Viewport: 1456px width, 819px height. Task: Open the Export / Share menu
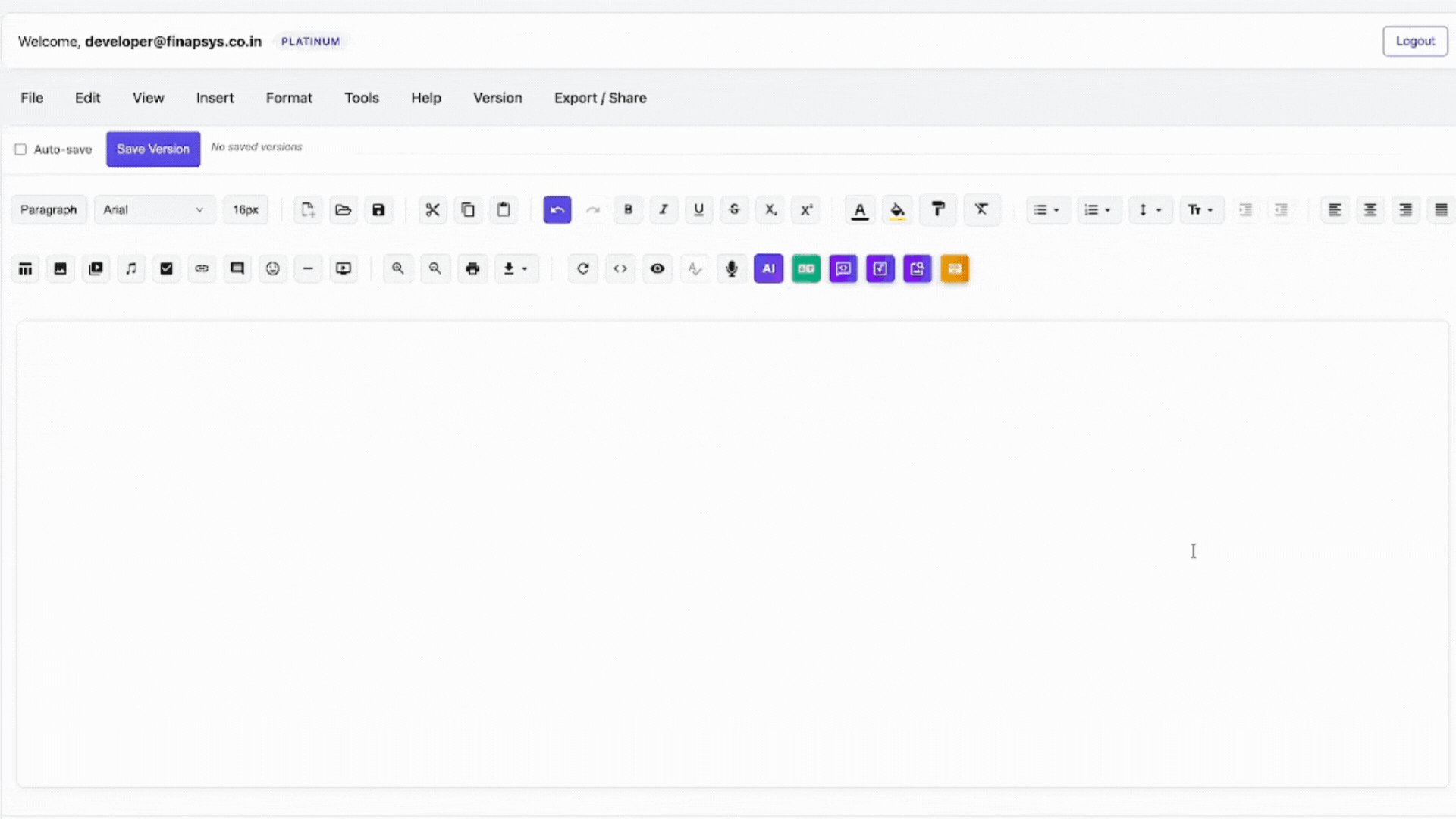tap(600, 98)
